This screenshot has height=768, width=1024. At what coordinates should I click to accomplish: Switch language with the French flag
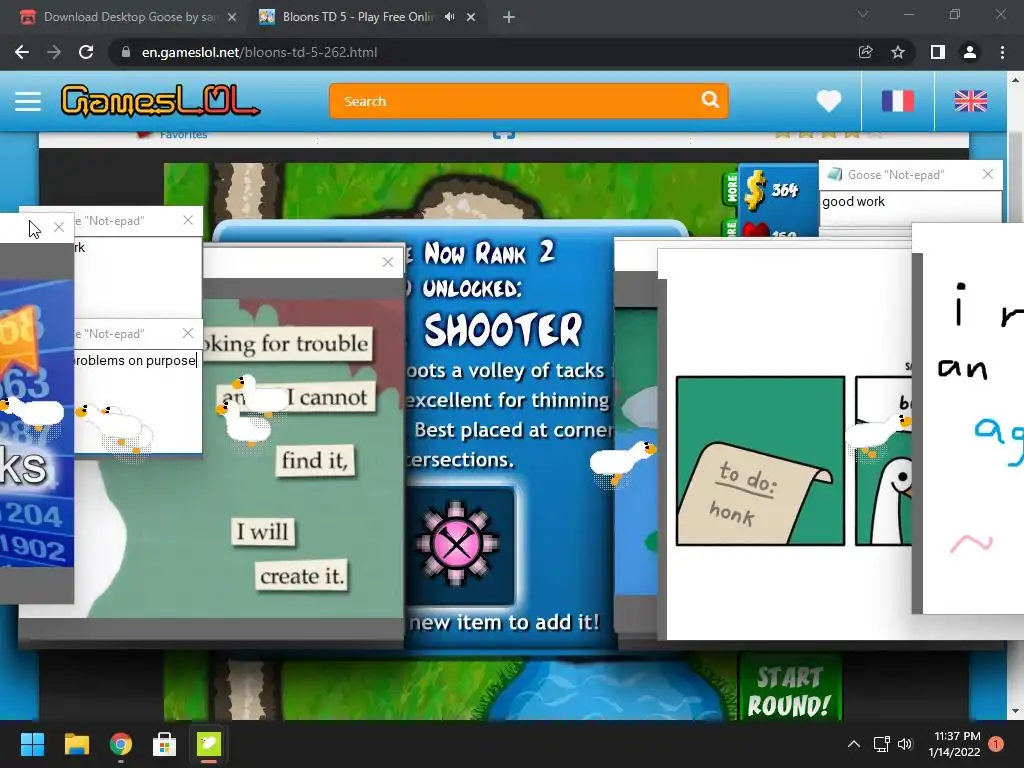897,101
